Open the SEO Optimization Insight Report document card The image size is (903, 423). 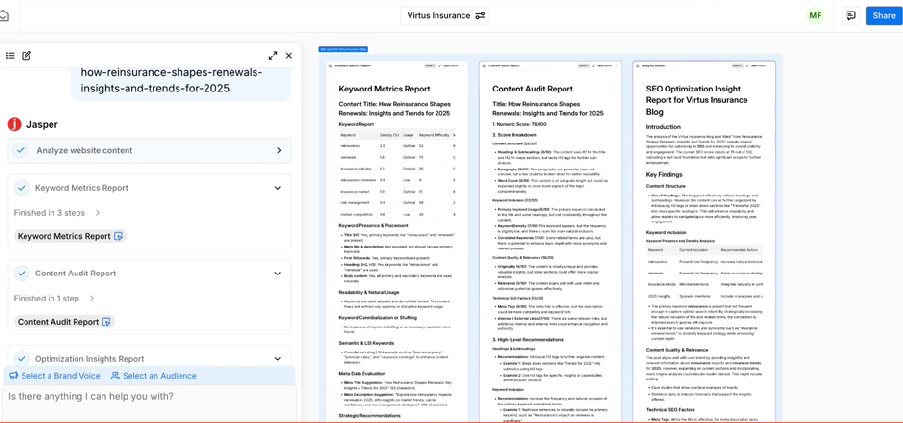(x=704, y=242)
